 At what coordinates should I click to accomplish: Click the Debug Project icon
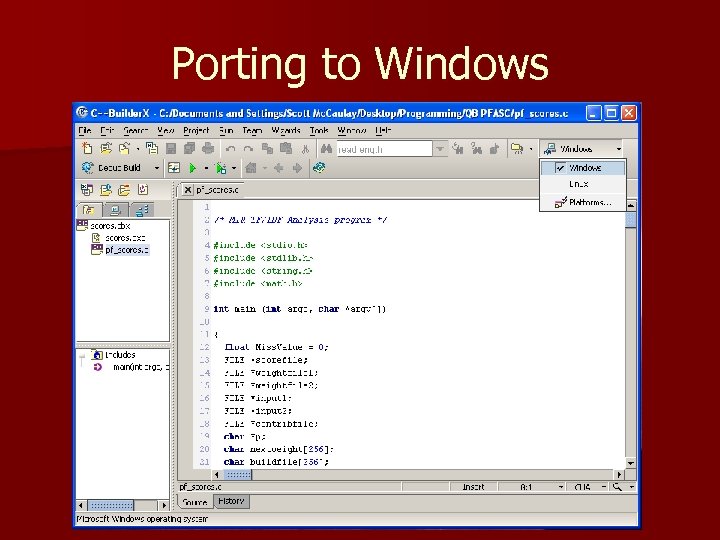point(221,169)
